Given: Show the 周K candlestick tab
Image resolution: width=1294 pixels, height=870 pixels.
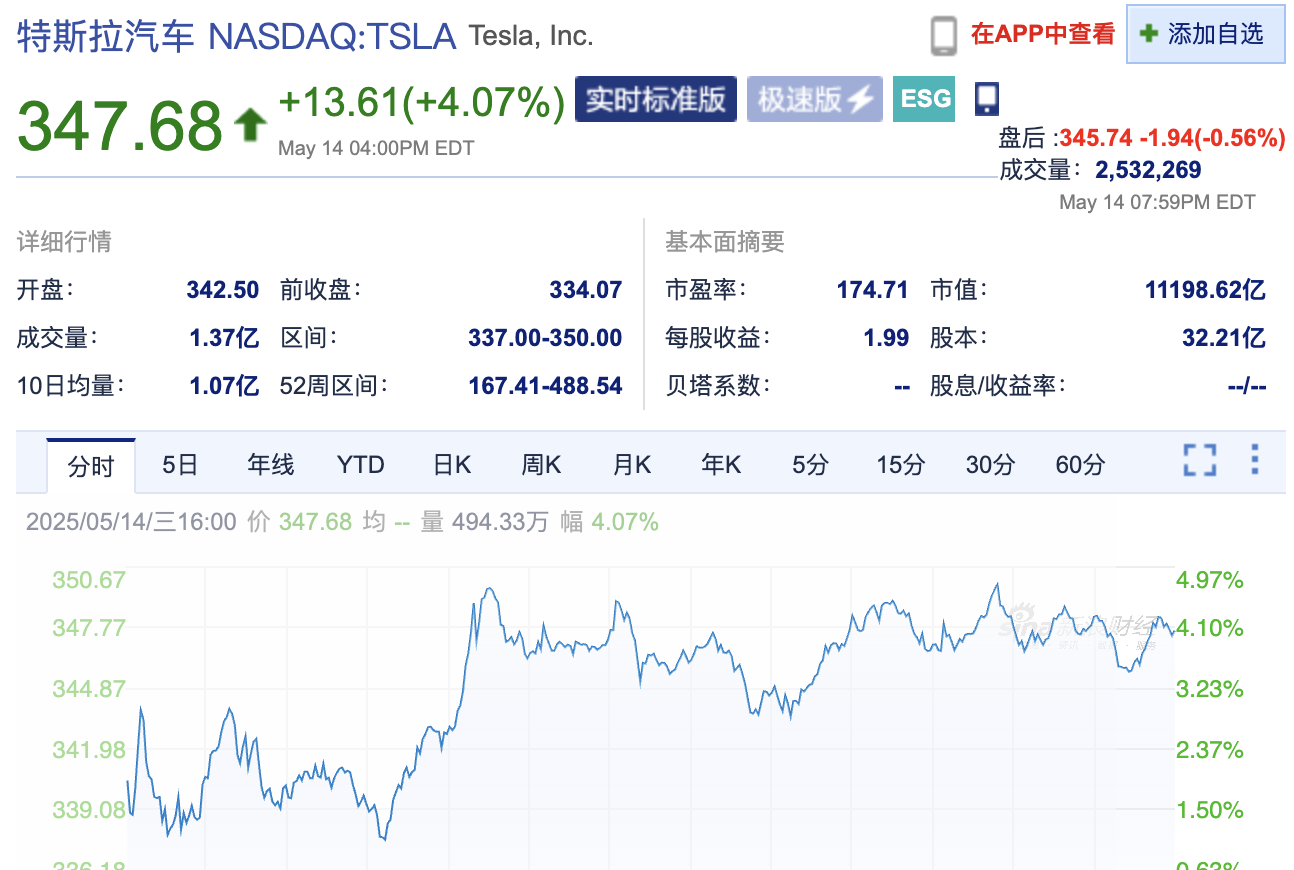Looking at the screenshot, I should (x=541, y=464).
